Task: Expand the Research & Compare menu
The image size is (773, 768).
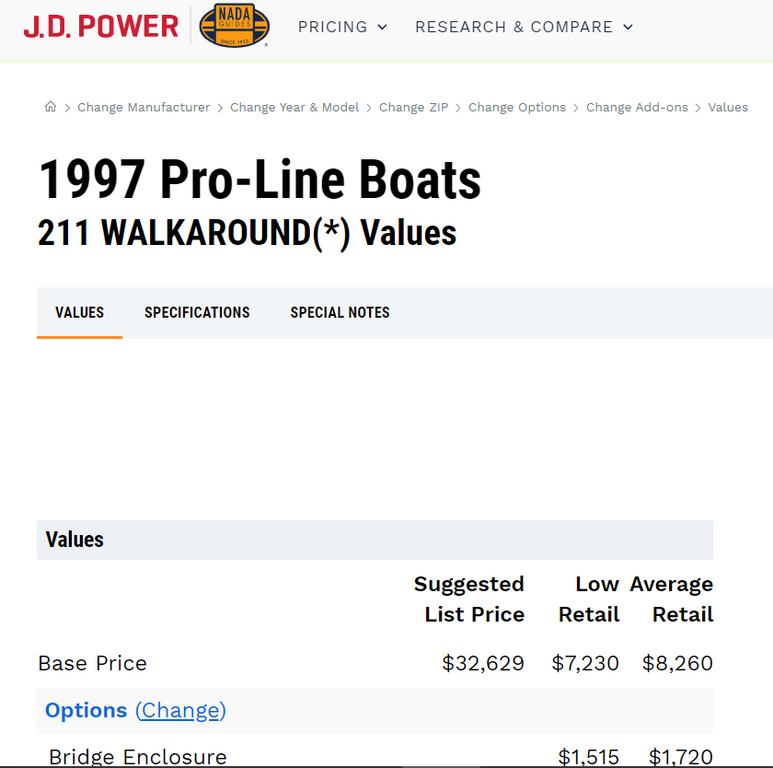Action: click(524, 27)
